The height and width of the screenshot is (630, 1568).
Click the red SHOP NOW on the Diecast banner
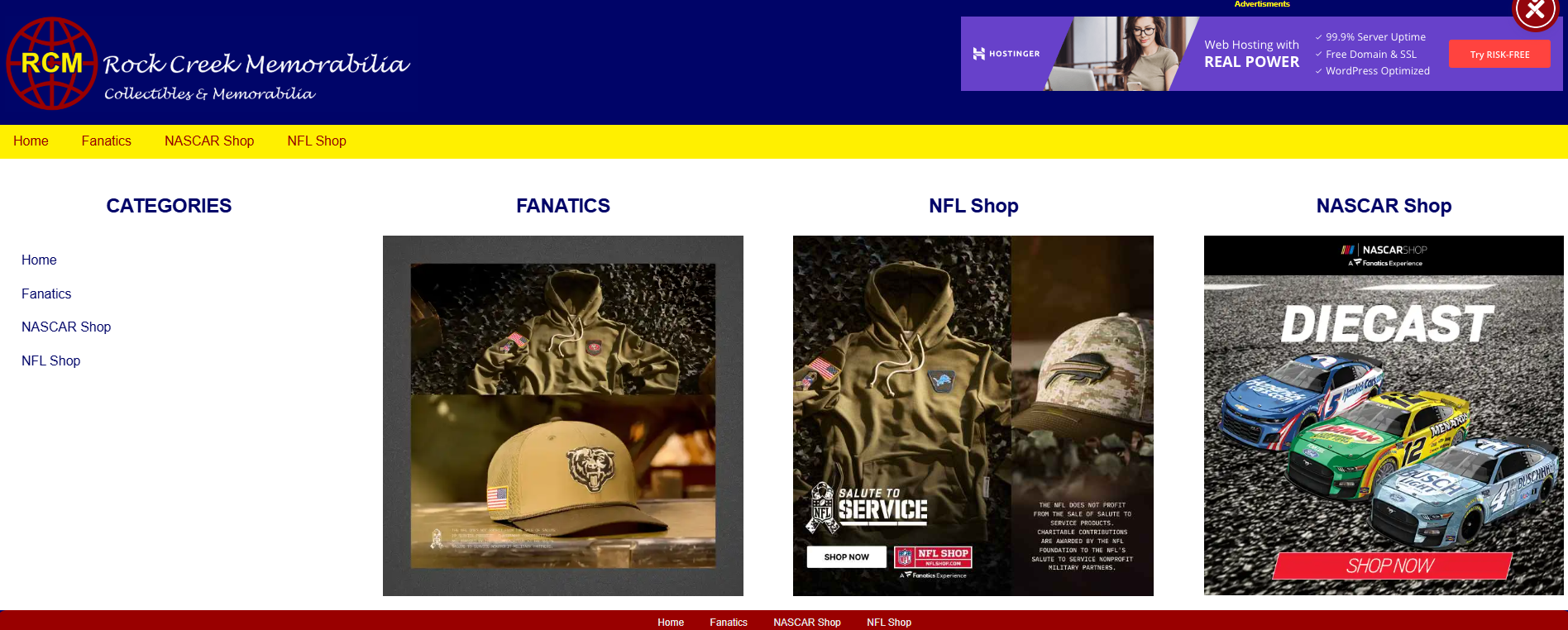pos(1393,566)
